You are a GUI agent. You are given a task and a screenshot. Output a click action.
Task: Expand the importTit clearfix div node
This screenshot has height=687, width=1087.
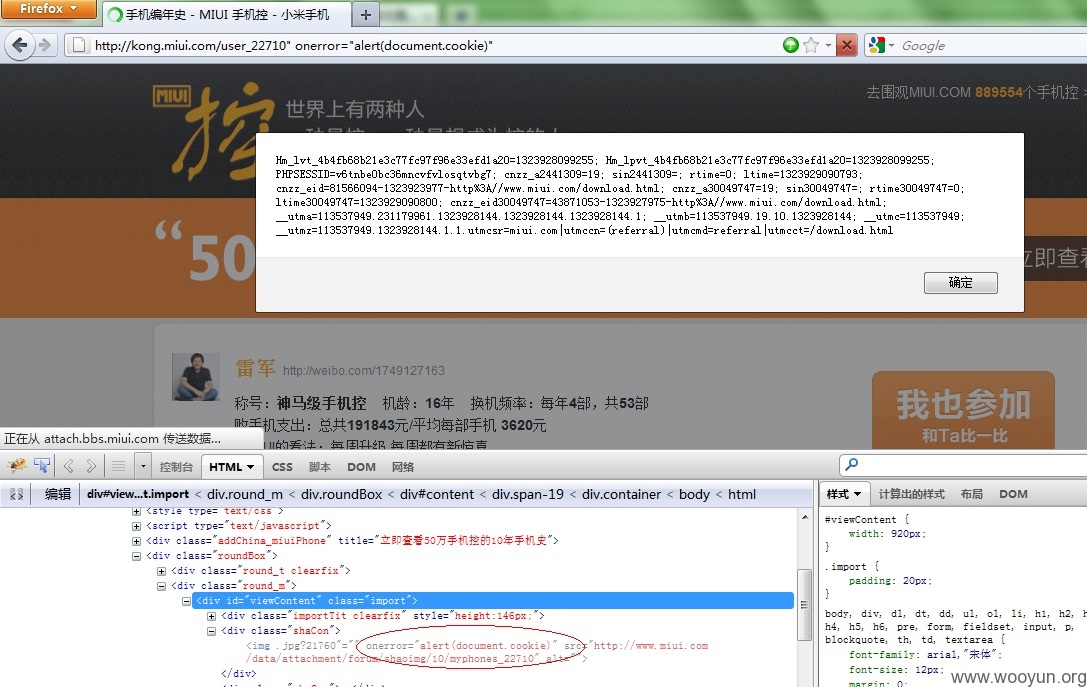click(x=211, y=616)
